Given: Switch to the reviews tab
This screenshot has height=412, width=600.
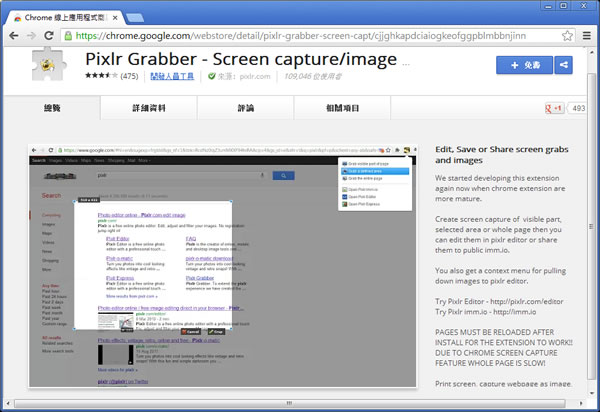Looking at the screenshot, I should [245, 108].
